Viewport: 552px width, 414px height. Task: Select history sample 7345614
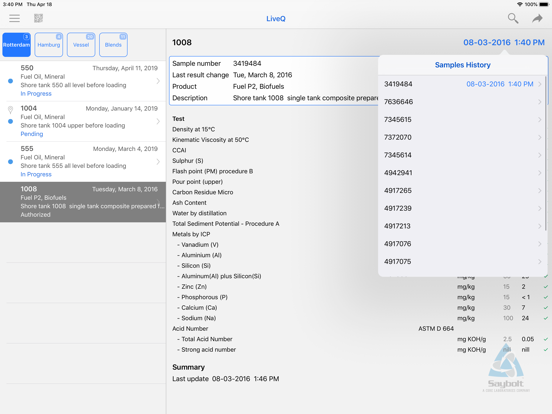tap(463, 155)
